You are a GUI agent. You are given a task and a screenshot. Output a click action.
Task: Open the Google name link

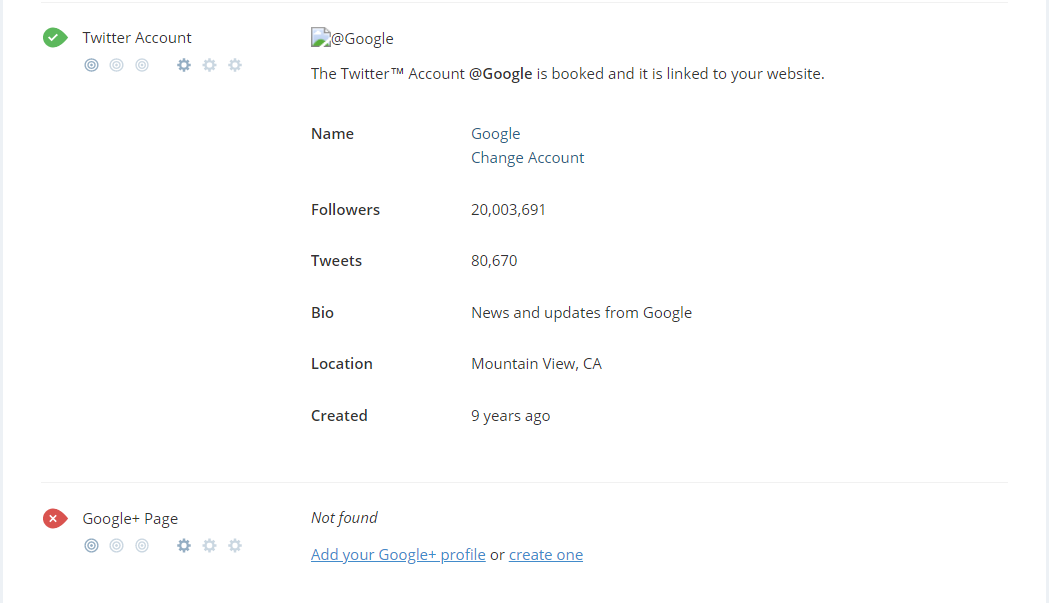click(496, 134)
